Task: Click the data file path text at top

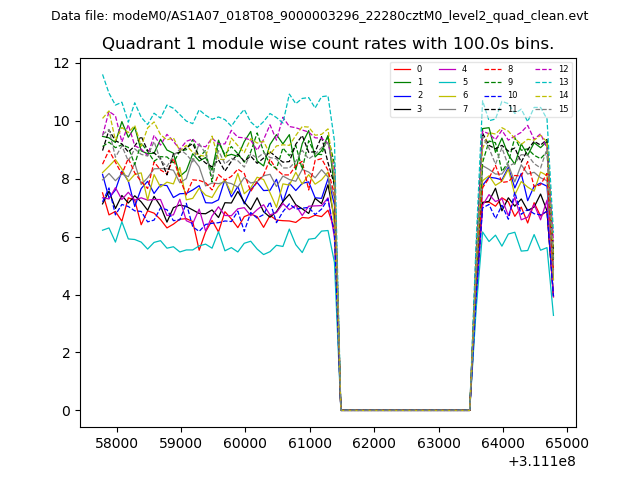Action: pyautogui.click(x=319, y=16)
